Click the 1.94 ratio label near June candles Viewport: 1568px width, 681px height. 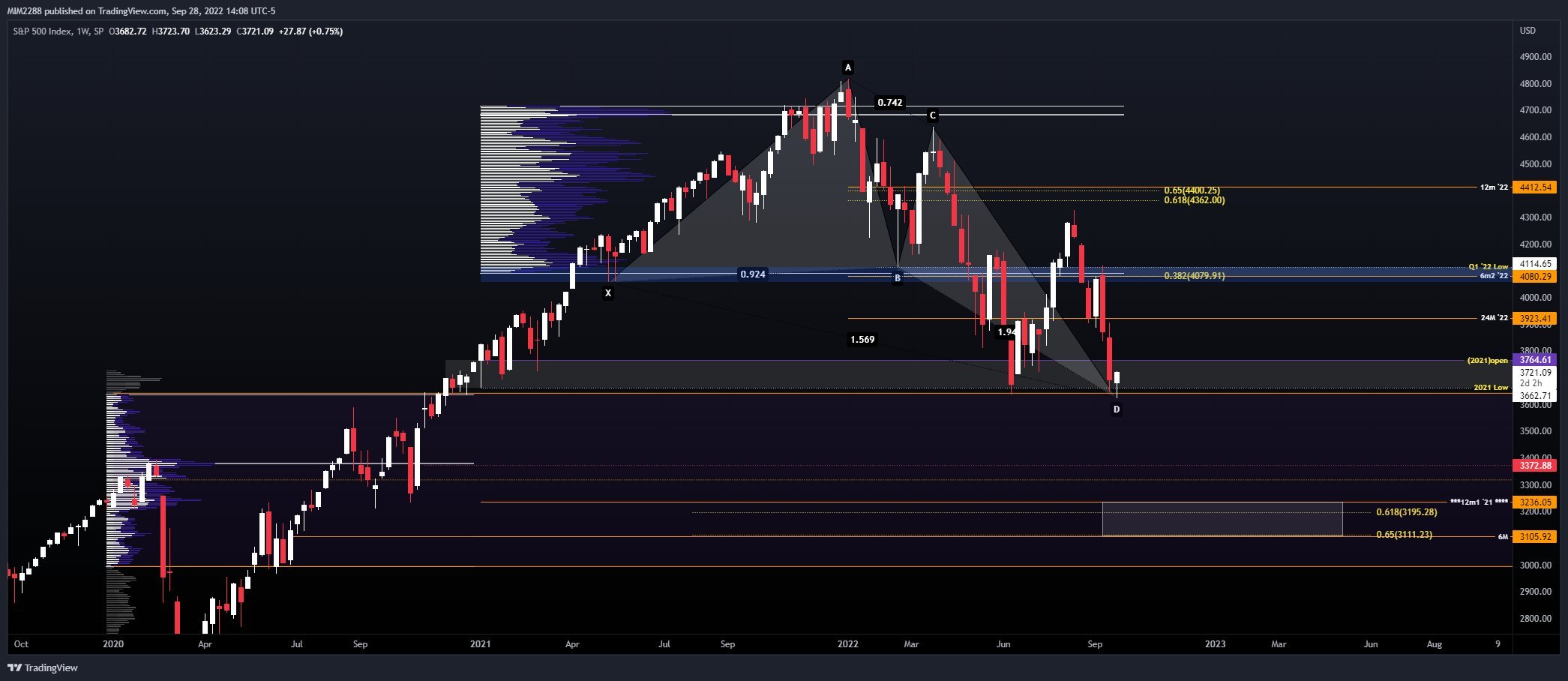tap(1006, 331)
